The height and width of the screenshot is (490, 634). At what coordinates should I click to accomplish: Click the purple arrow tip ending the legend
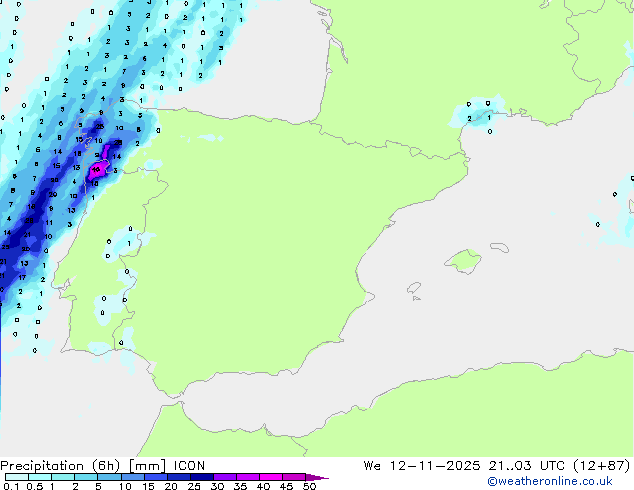(x=317, y=477)
